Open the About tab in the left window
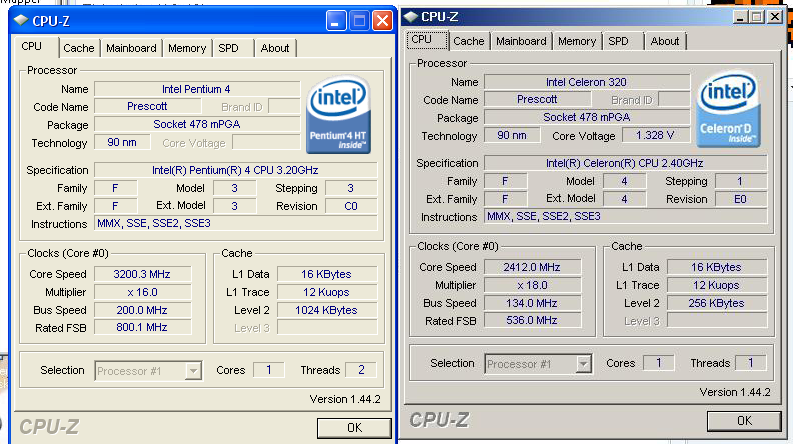The width and height of the screenshot is (793, 448). [275, 48]
